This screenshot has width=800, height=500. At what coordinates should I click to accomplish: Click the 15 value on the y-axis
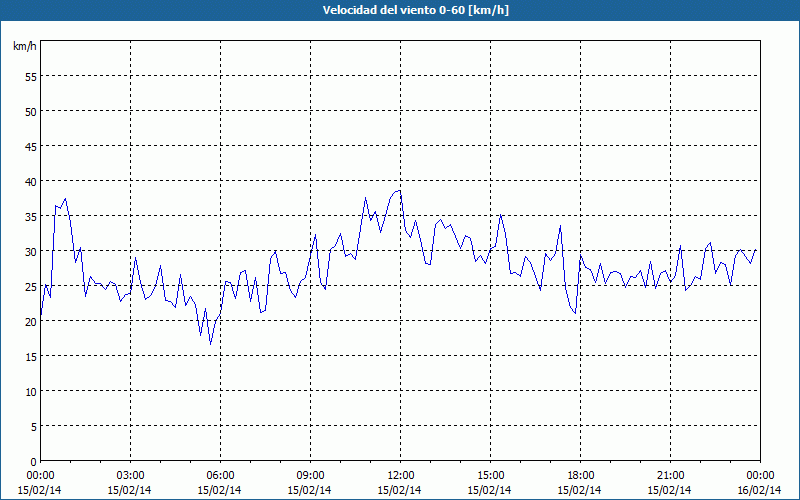click(31, 357)
